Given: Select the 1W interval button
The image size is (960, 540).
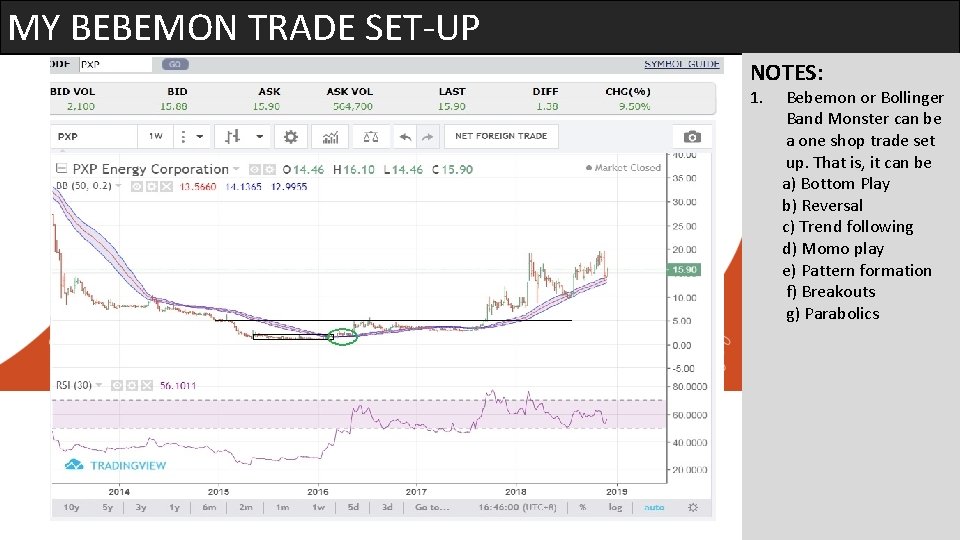Looking at the screenshot, I should click(x=156, y=137).
